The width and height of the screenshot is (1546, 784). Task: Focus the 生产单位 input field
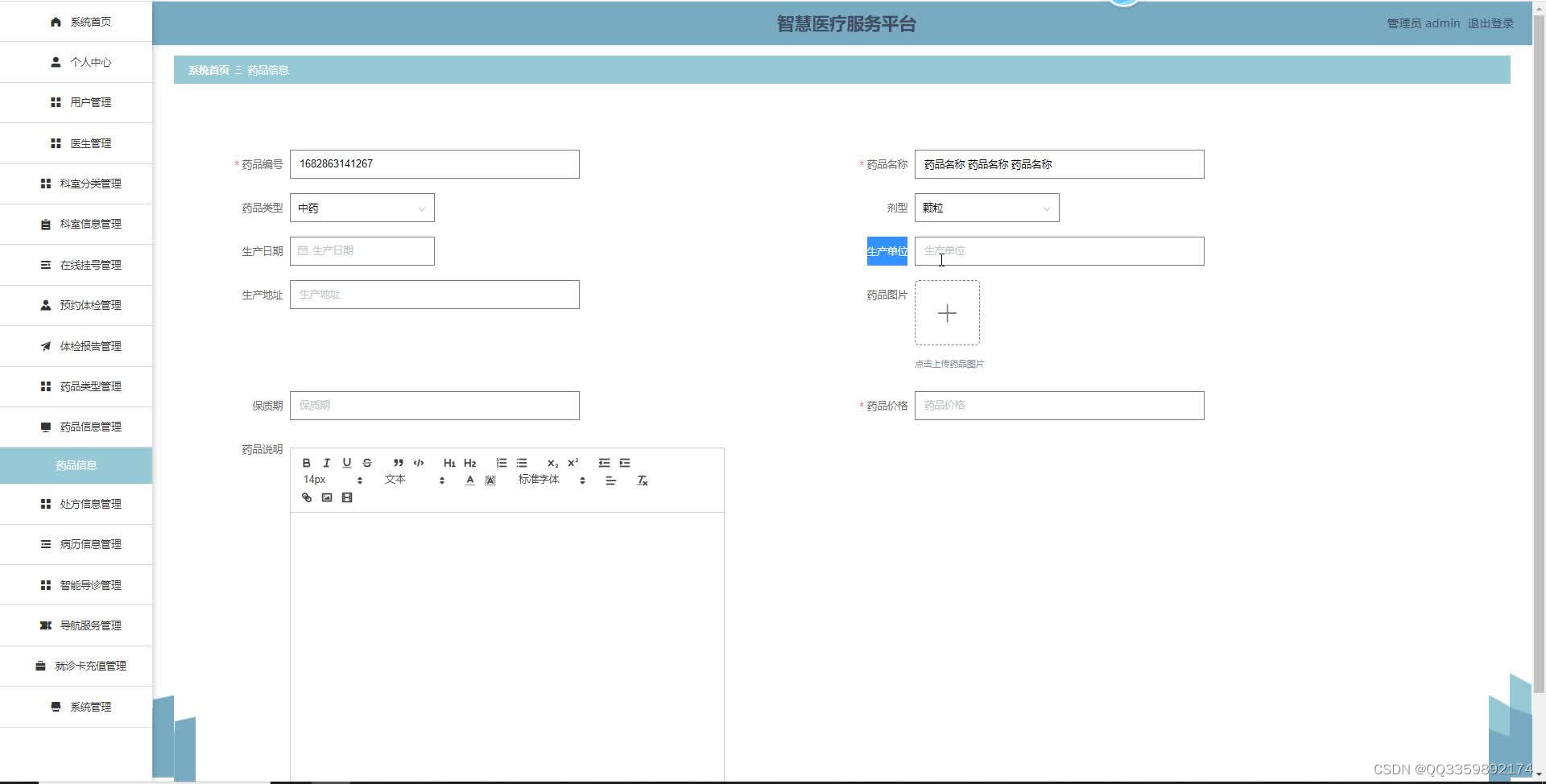tap(1060, 251)
